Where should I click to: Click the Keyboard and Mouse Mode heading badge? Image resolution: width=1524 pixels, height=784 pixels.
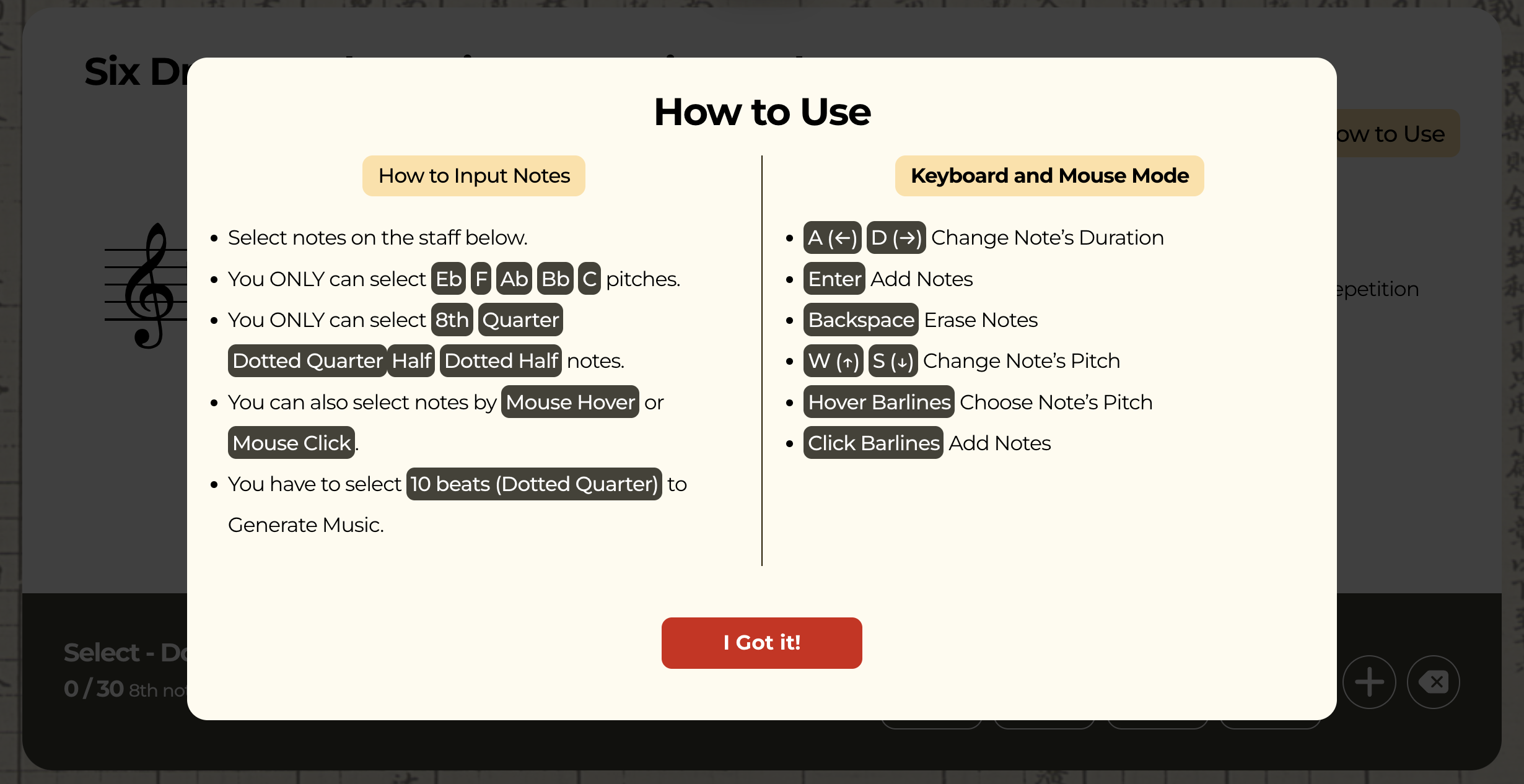[x=1049, y=176]
